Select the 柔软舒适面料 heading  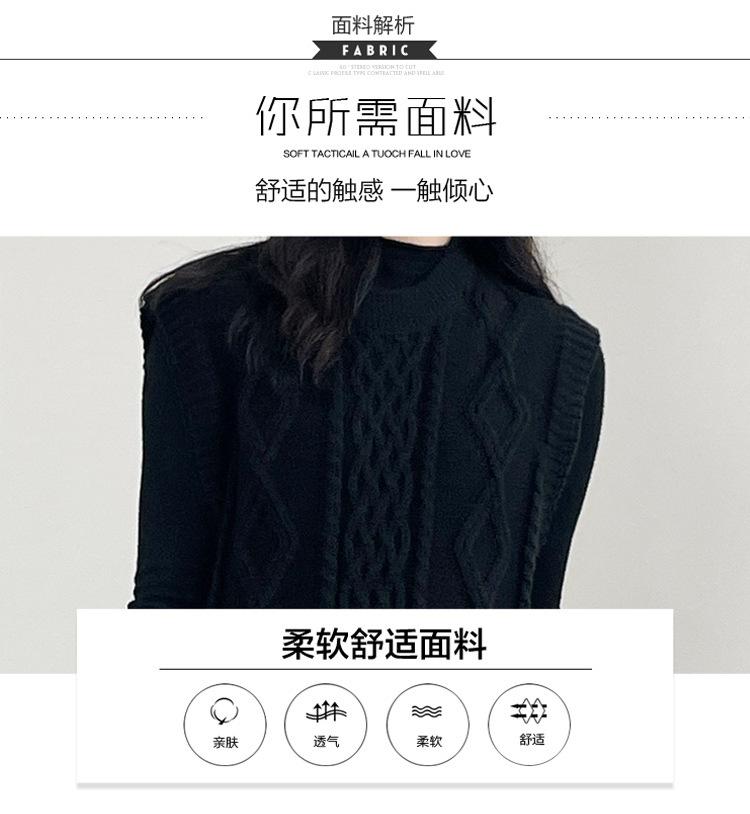(x=384, y=644)
